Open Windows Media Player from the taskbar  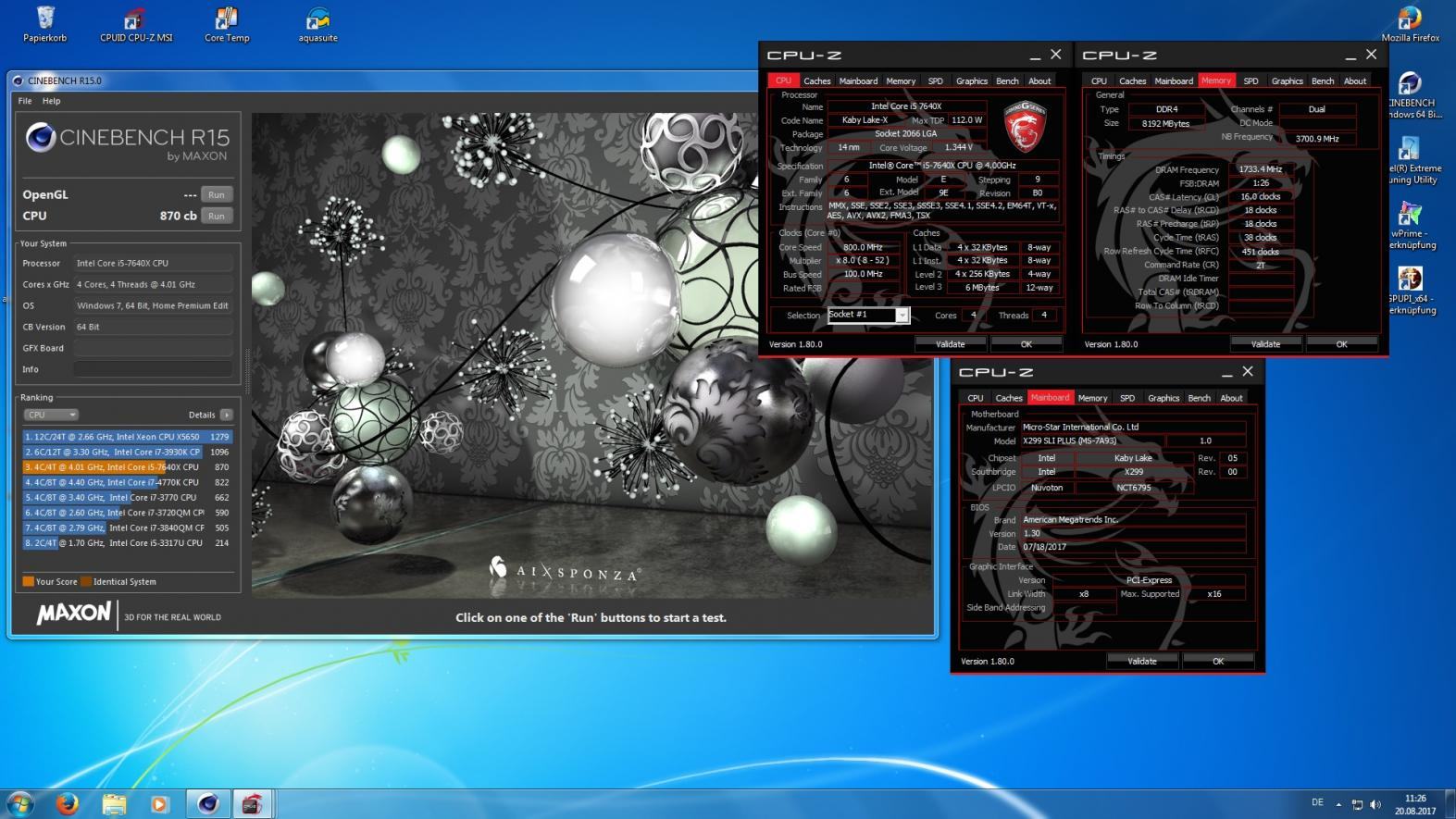[x=159, y=803]
